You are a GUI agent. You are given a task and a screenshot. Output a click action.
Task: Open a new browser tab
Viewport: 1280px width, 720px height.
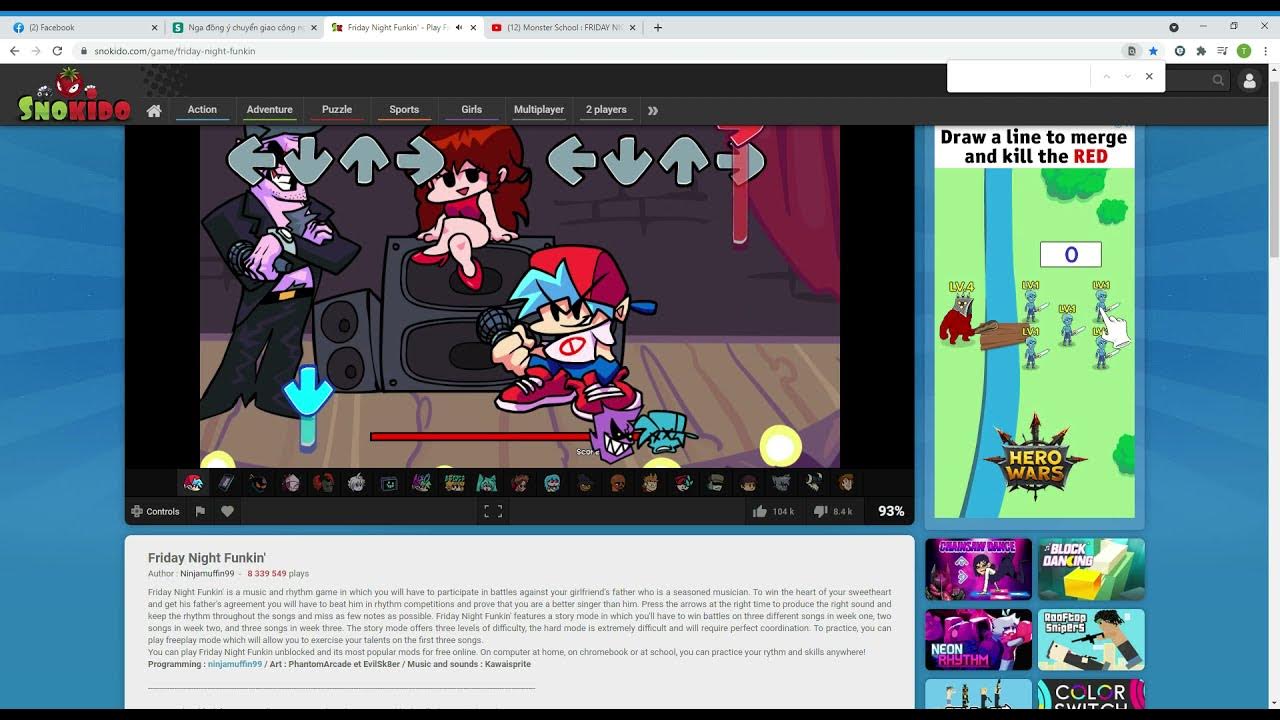point(657,27)
